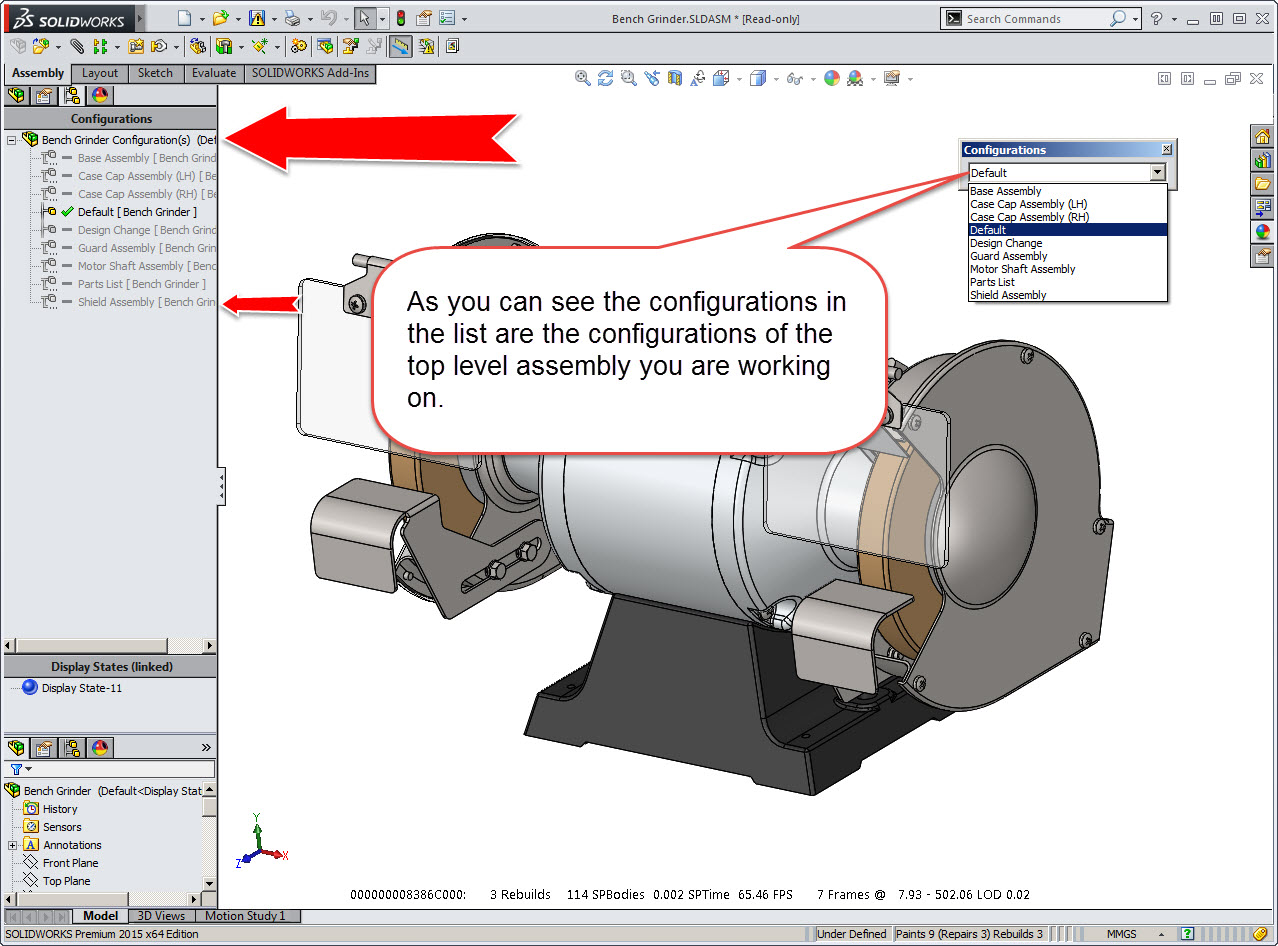Select Front Plane in feature tree
Screen dimensions: 1278x946
tap(70, 863)
